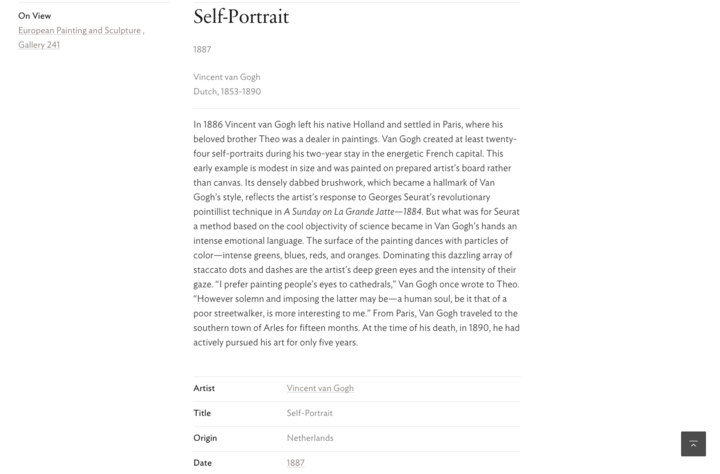Click the Self-Portrait page heading

pyautogui.click(x=241, y=17)
